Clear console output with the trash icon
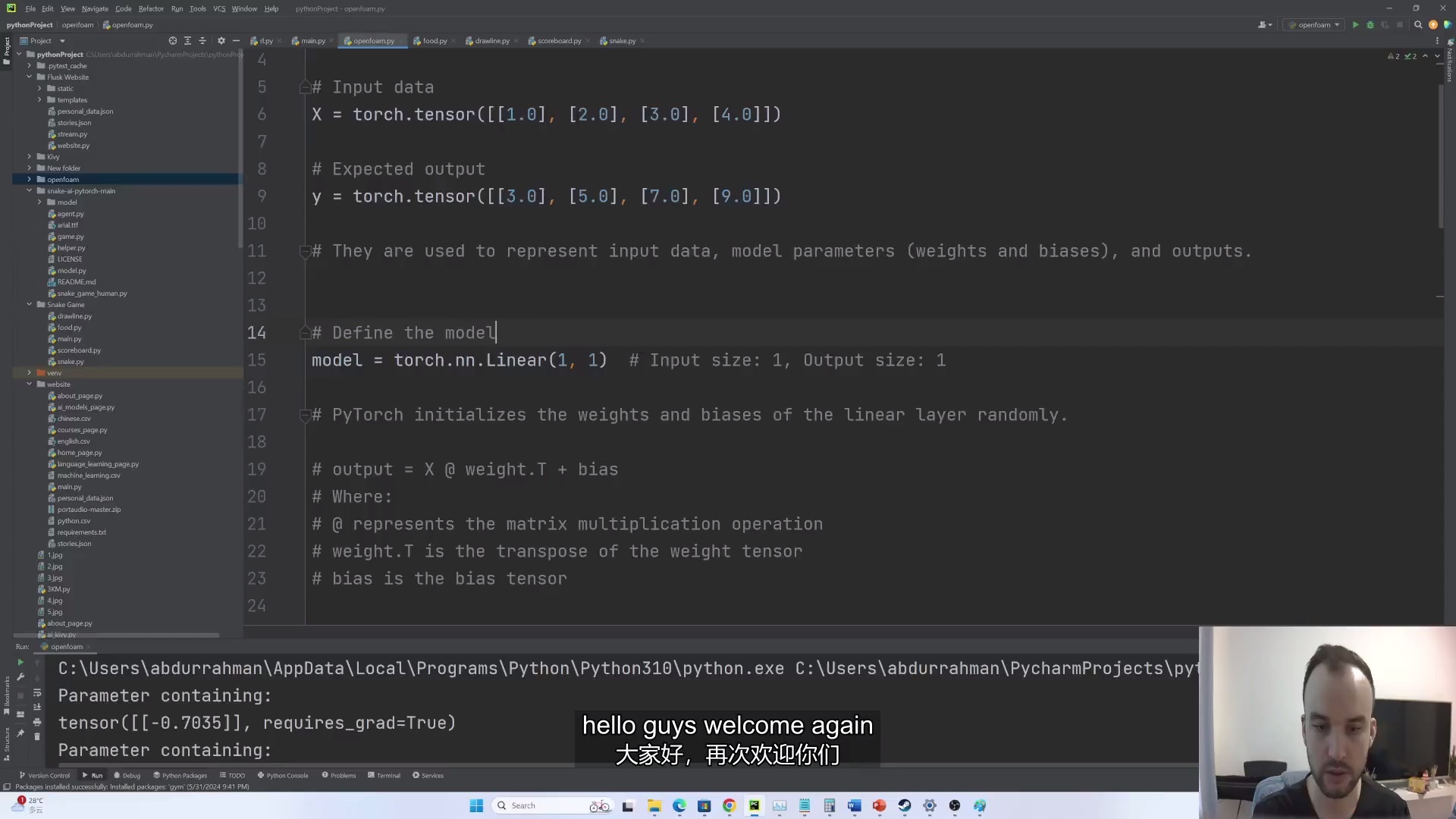The width and height of the screenshot is (1456, 819). 37,736
